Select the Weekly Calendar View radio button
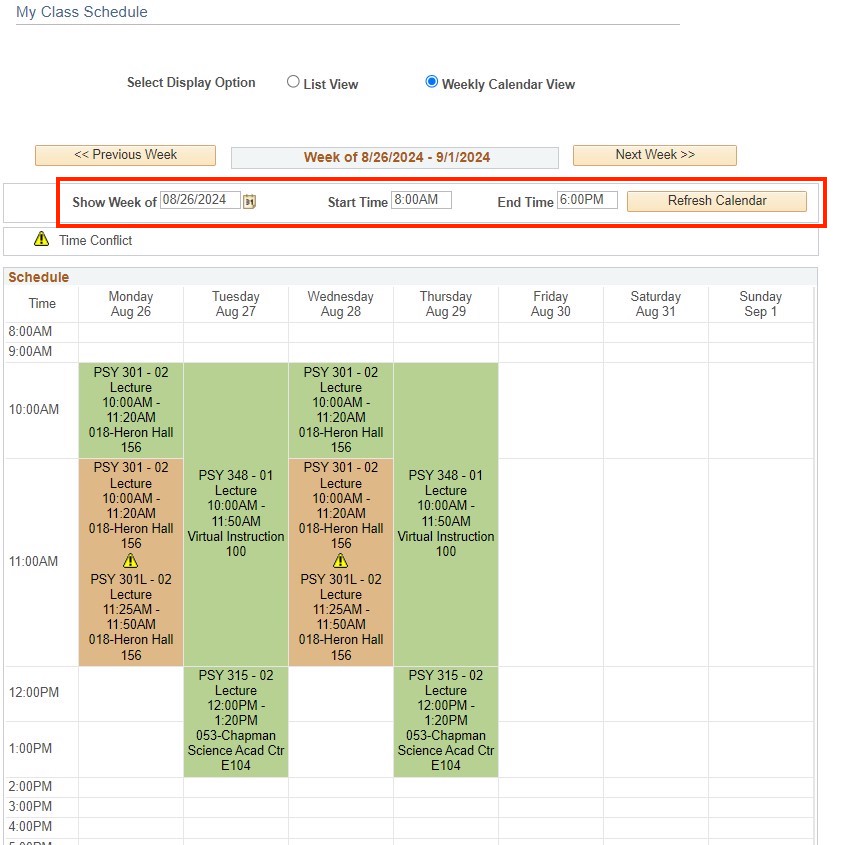Viewport: 857px width, 845px height. [431, 81]
